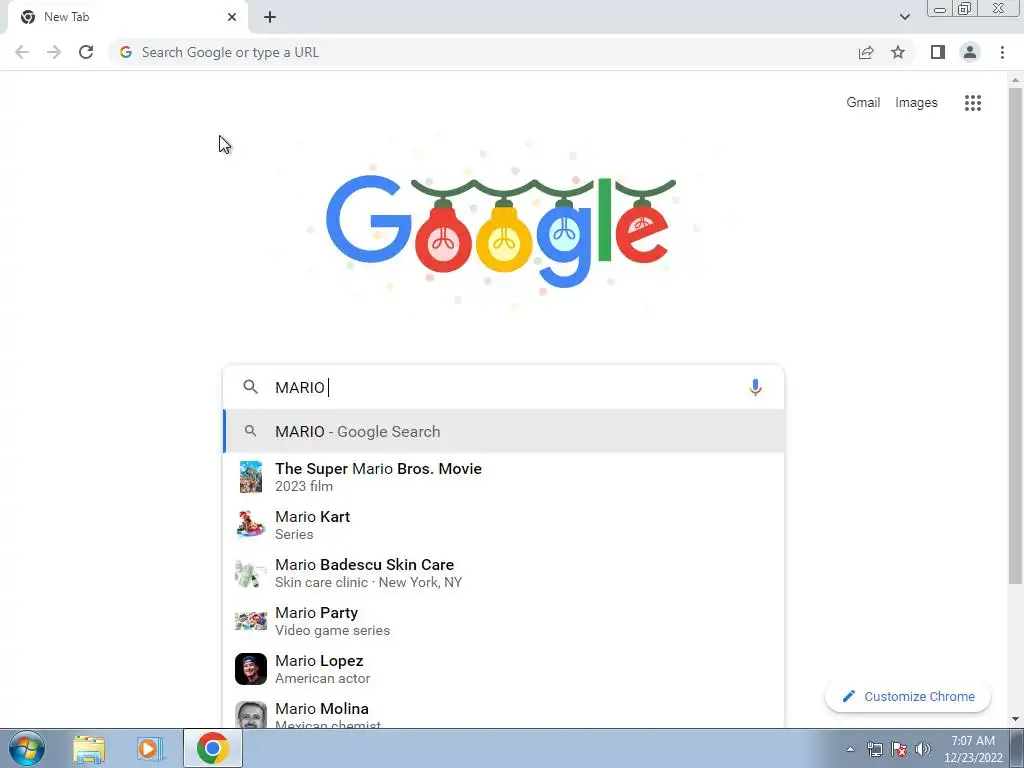The width and height of the screenshot is (1024, 768).
Task: Bookmark this tab with the star icon
Action: (898, 52)
